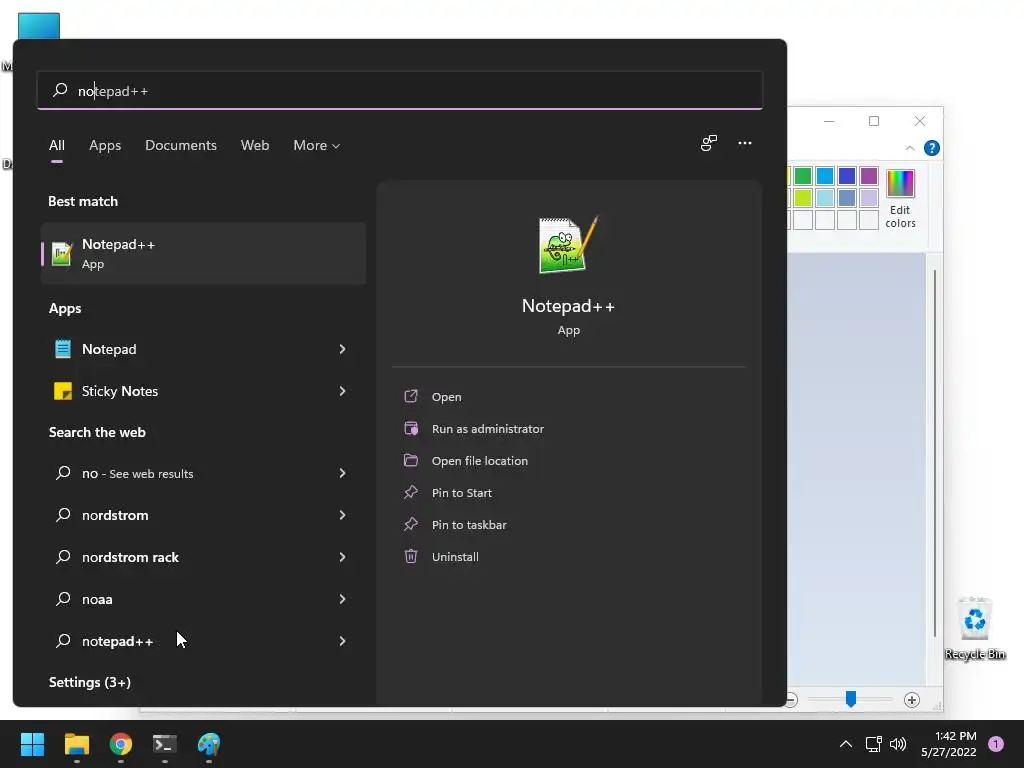
Task: Click the Edit colors rainbow icon in Paint
Action: click(900, 183)
